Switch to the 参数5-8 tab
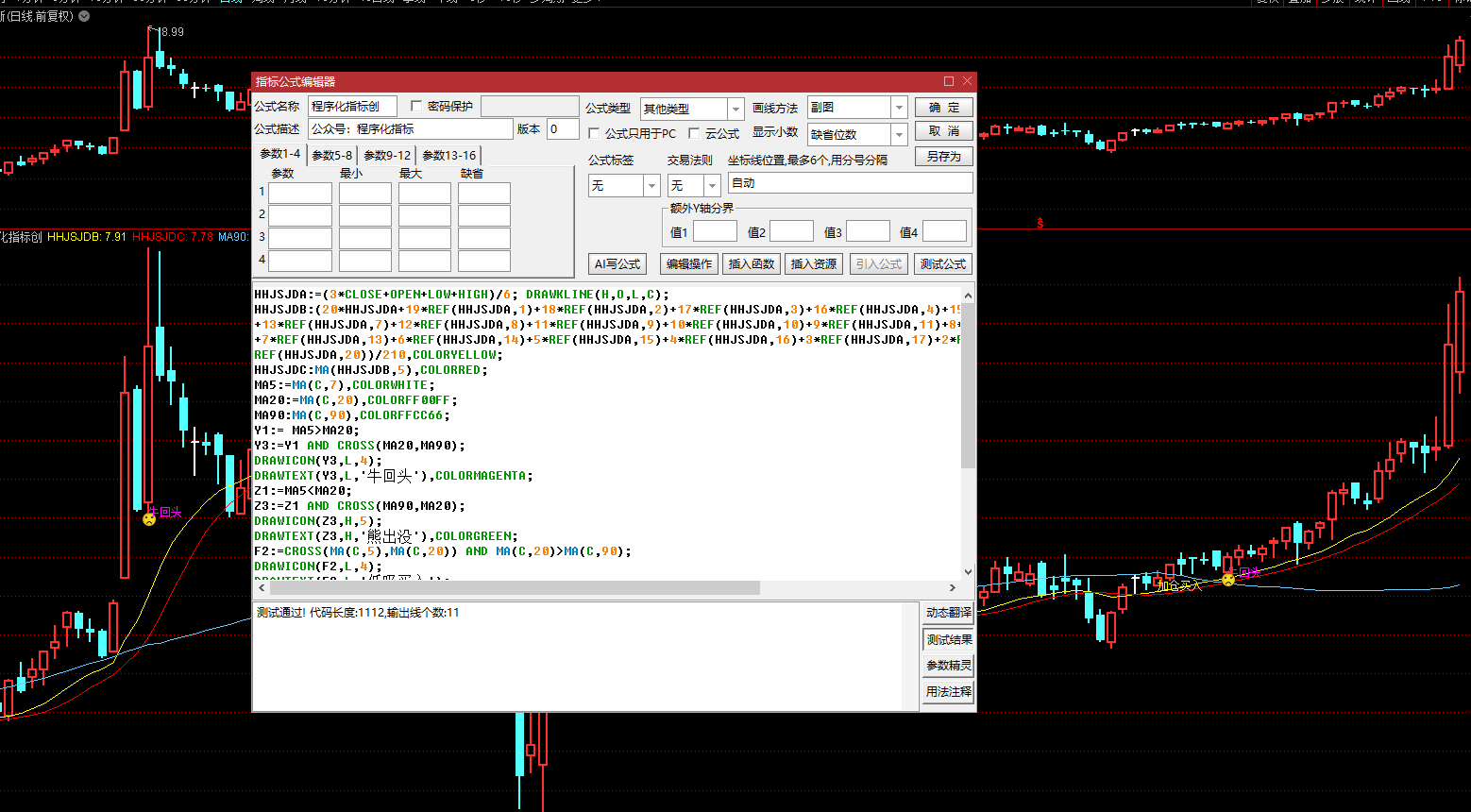The image size is (1471, 812). (331, 155)
